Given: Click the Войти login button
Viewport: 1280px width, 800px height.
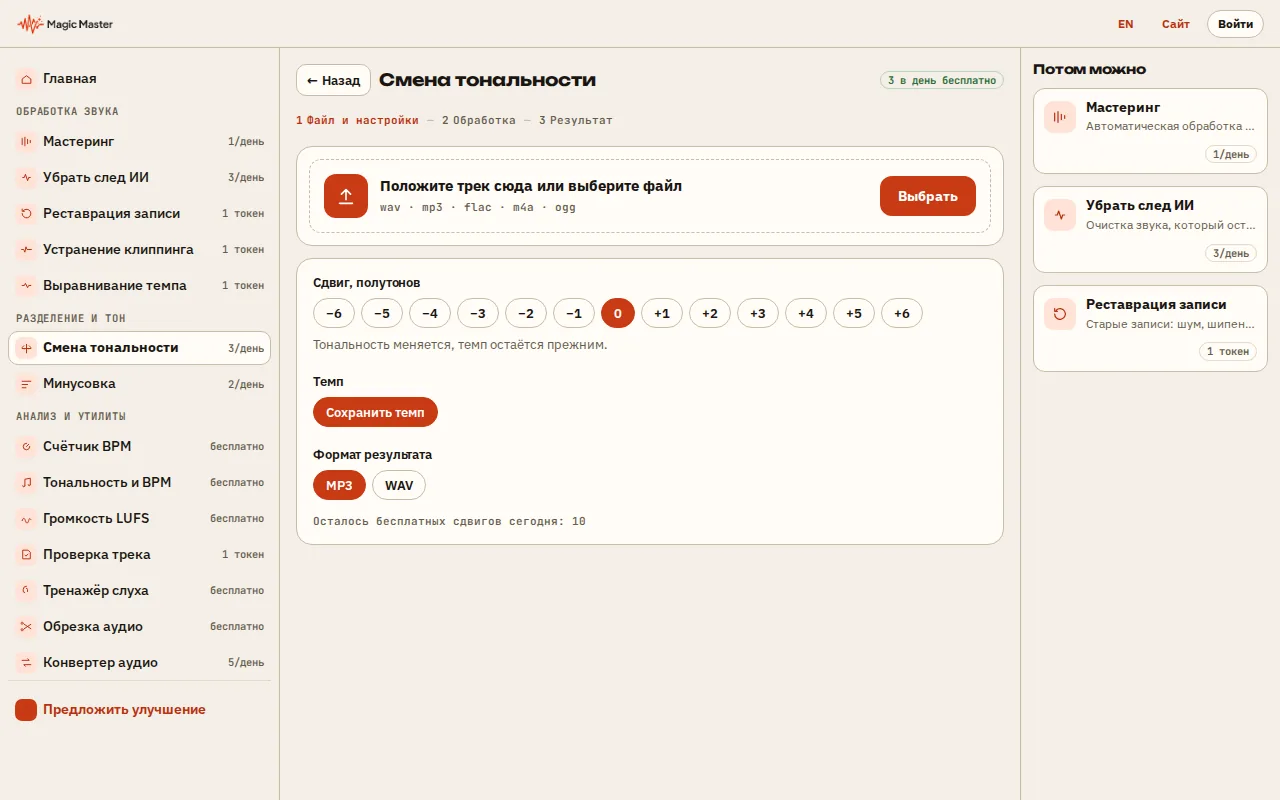Looking at the screenshot, I should tap(1235, 24).
